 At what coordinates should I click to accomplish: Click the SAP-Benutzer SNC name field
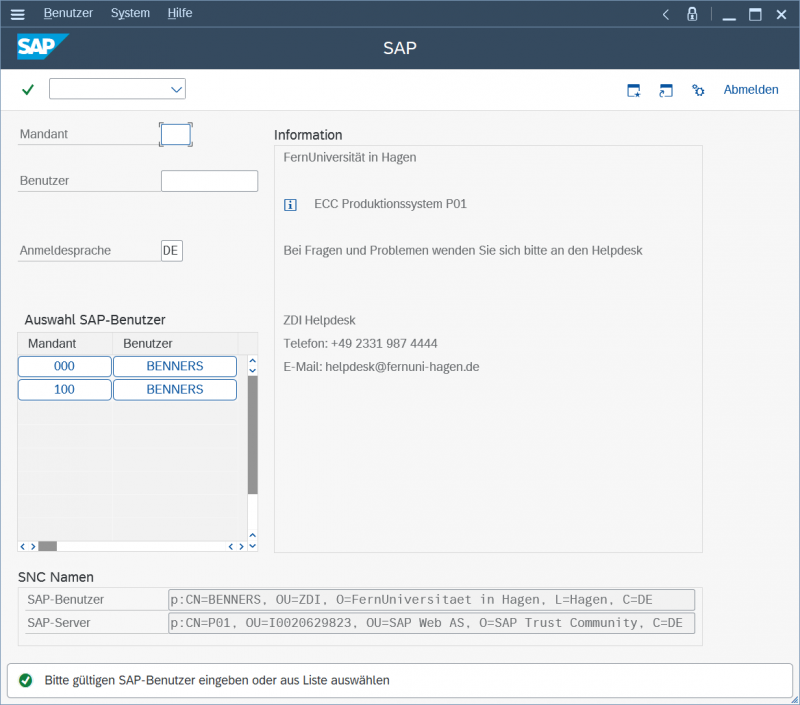(432, 600)
